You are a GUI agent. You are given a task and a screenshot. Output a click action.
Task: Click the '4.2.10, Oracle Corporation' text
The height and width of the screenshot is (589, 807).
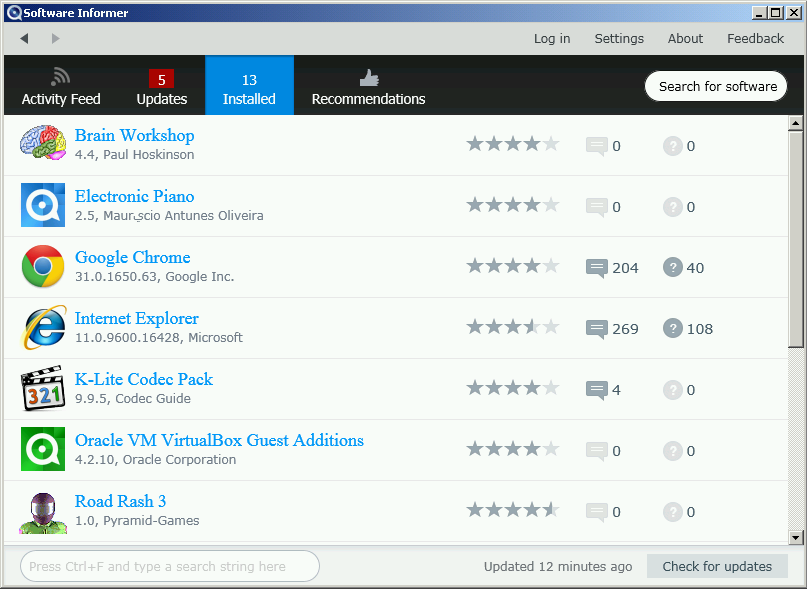click(155, 460)
